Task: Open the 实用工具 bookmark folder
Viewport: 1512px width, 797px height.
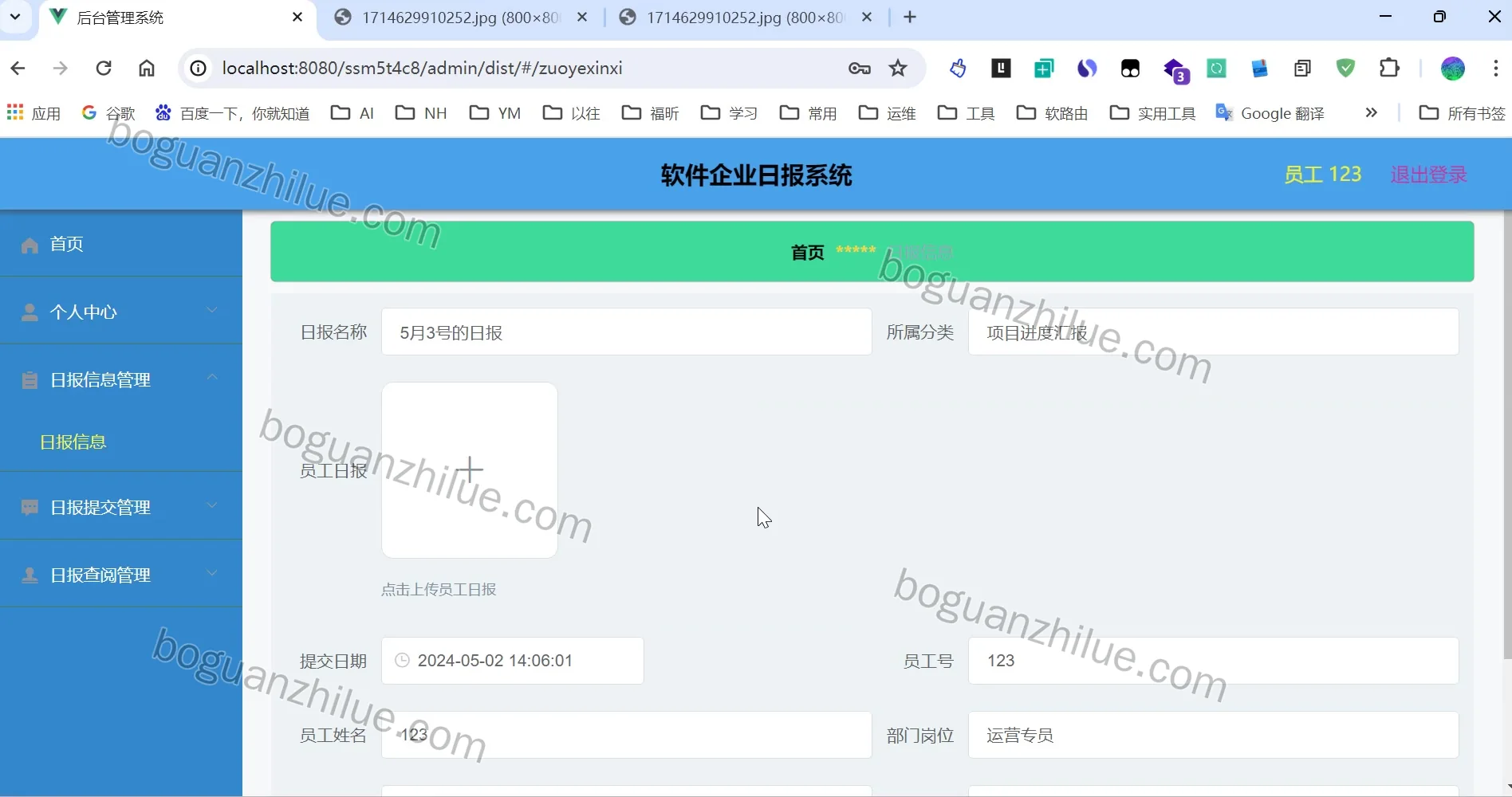Action: (1153, 113)
